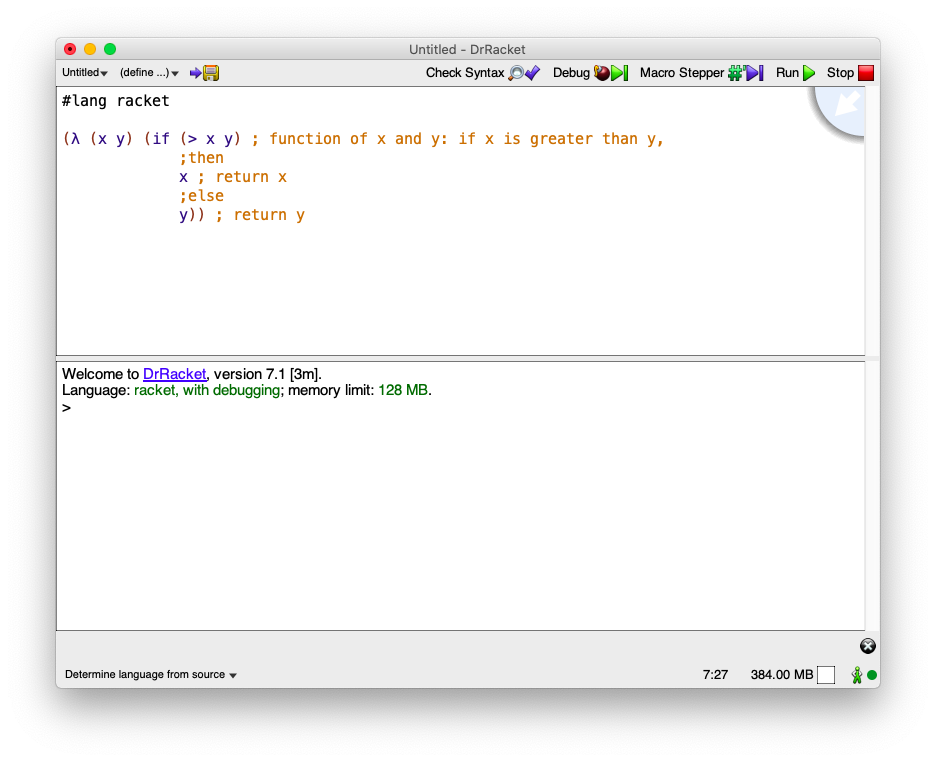
Task: Close the bottom panel with X icon
Action: click(868, 646)
